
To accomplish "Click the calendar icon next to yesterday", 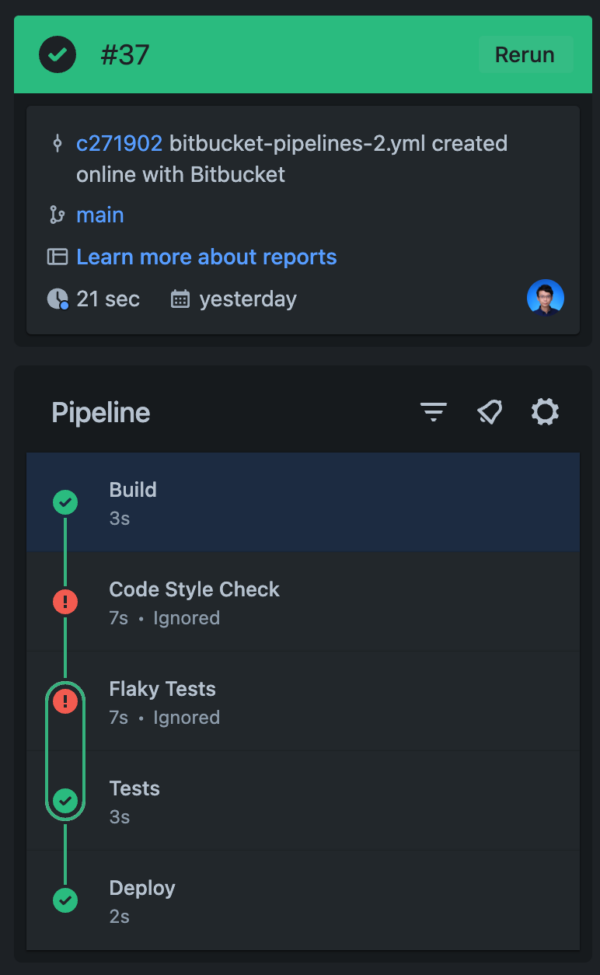I will (180, 299).
